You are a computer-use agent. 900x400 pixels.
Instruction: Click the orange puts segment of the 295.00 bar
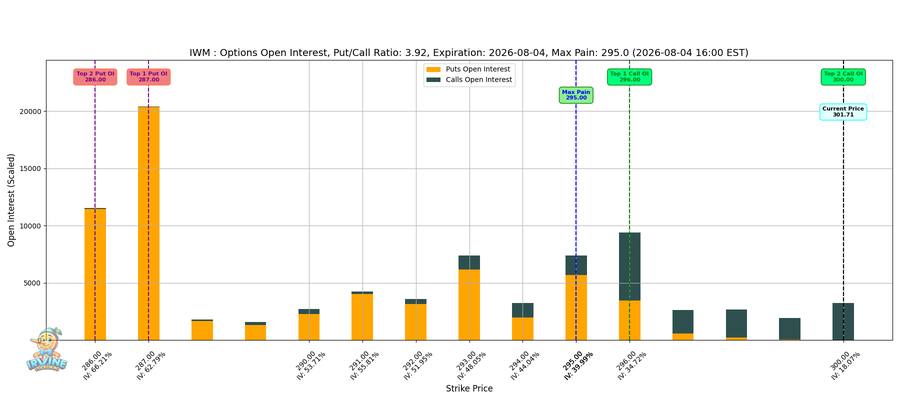click(x=576, y=308)
